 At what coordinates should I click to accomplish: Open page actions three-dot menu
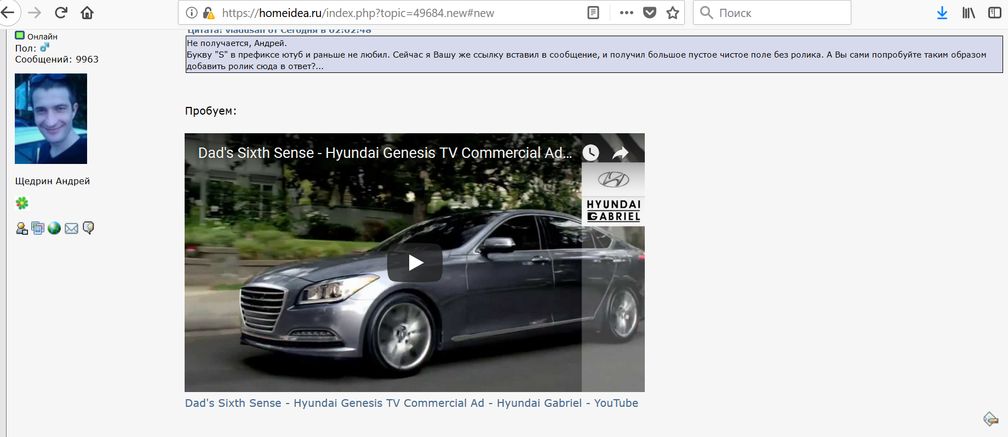coord(626,13)
